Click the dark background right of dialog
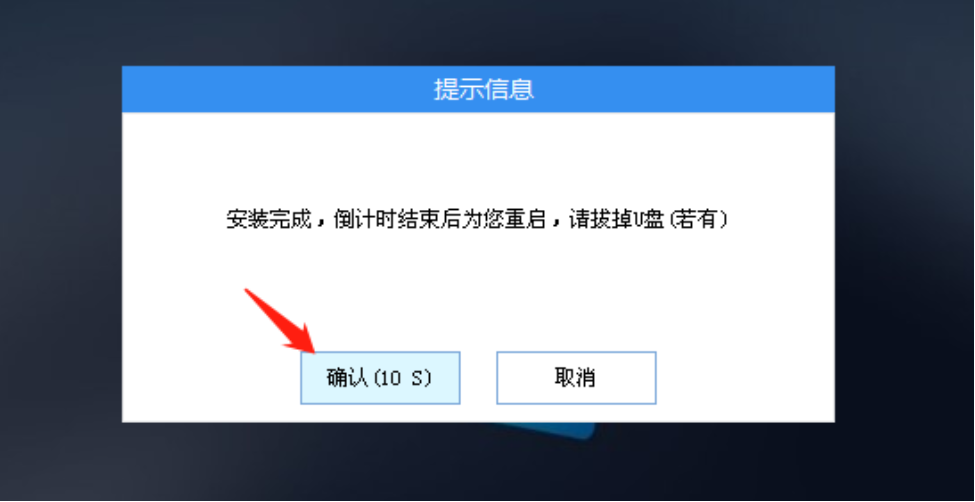The width and height of the screenshot is (975, 502). [904, 249]
